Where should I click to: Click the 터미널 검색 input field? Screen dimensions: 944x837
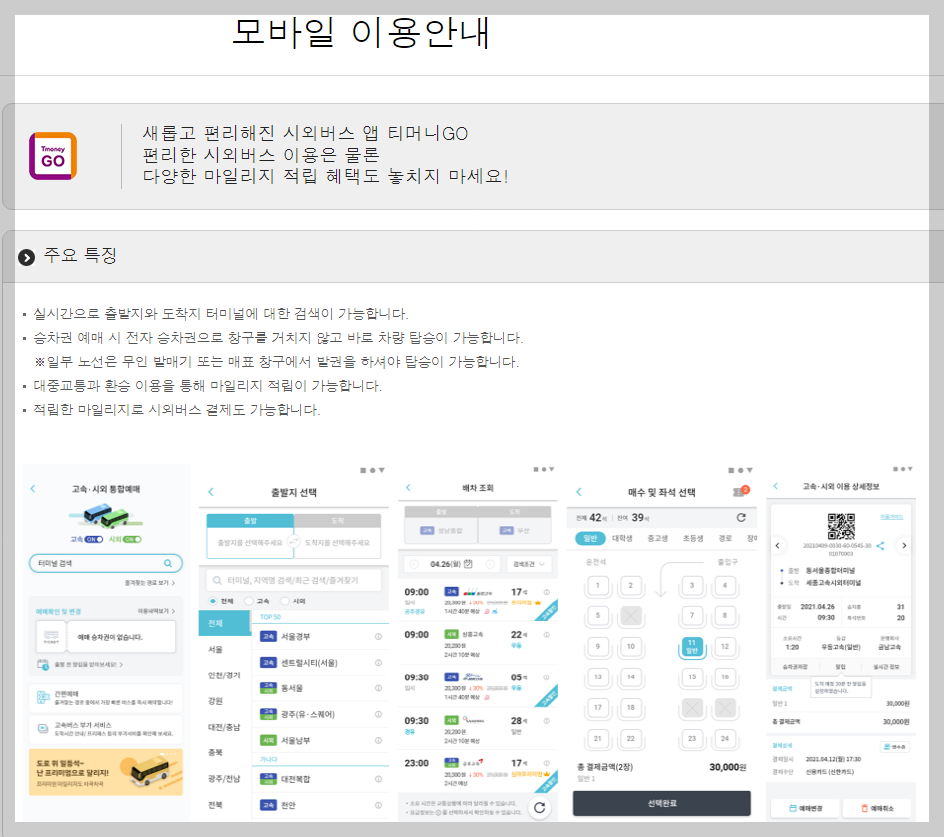(x=105, y=563)
